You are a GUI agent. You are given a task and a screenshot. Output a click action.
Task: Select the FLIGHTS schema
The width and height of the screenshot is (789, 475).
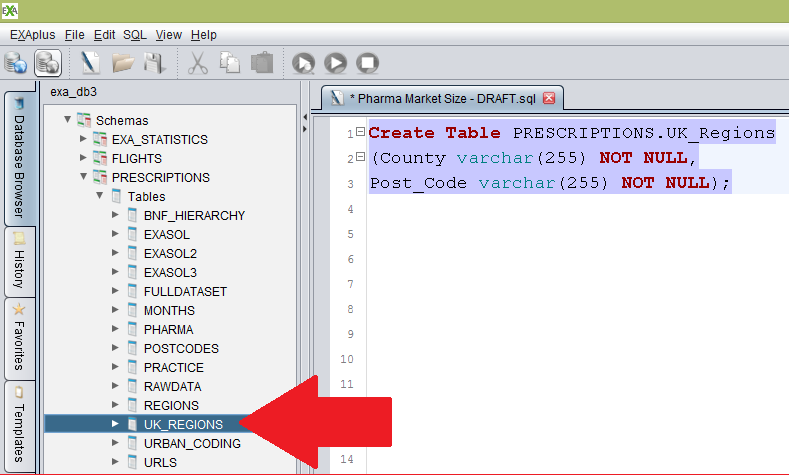[137, 159]
